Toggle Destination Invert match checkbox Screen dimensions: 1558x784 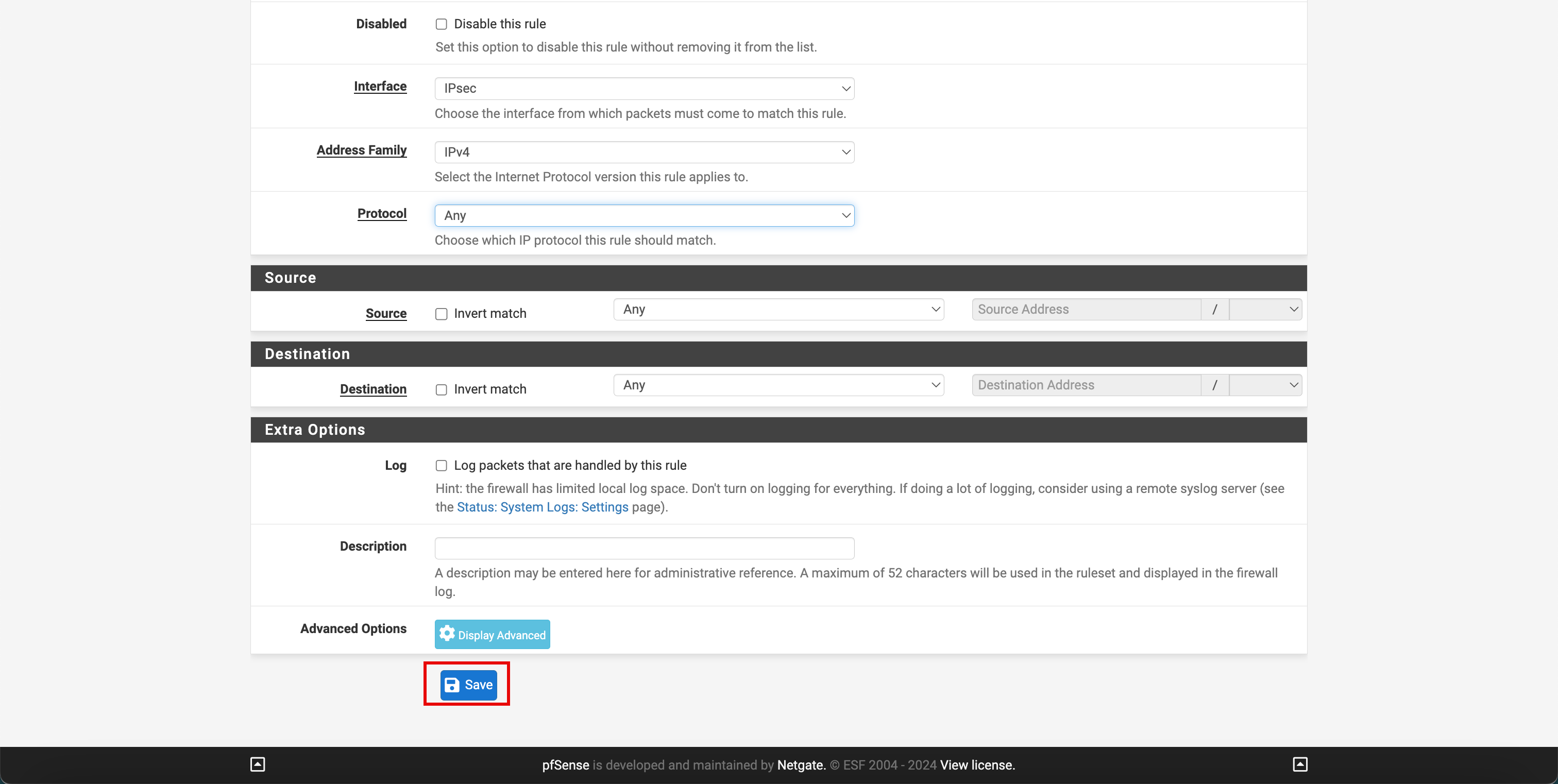click(441, 389)
